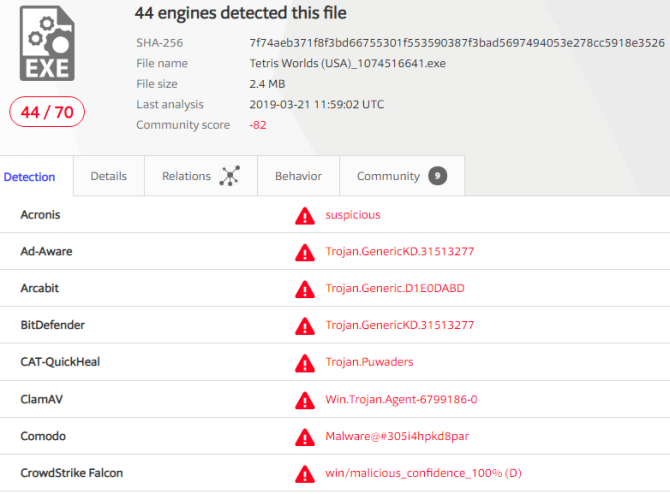Click the alert icon beside CAT-QuickHeal result
The height and width of the screenshot is (494, 670).
pyautogui.click(x=304, y=363)
